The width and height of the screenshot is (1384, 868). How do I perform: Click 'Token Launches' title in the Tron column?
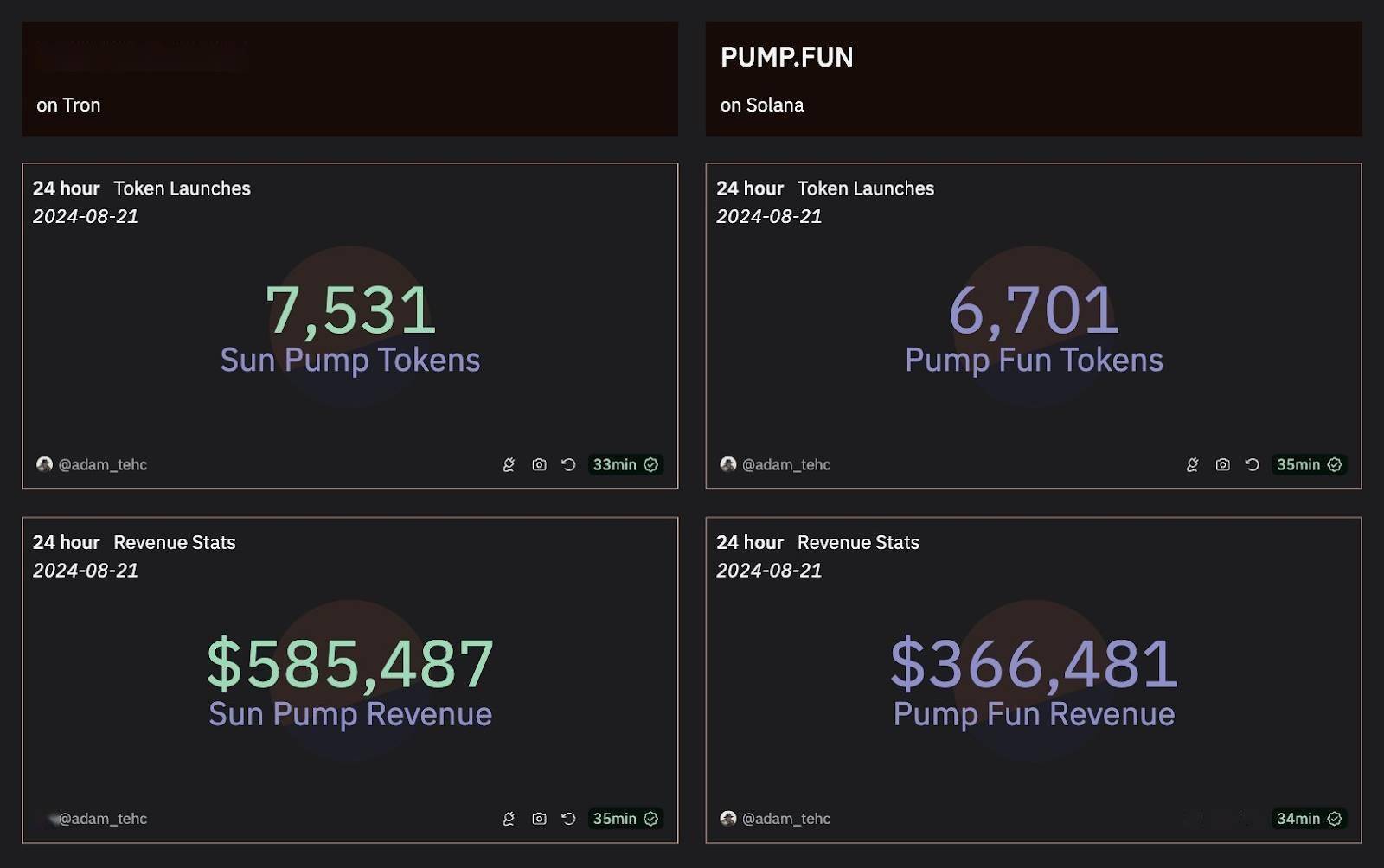click(x=182, y=188)
